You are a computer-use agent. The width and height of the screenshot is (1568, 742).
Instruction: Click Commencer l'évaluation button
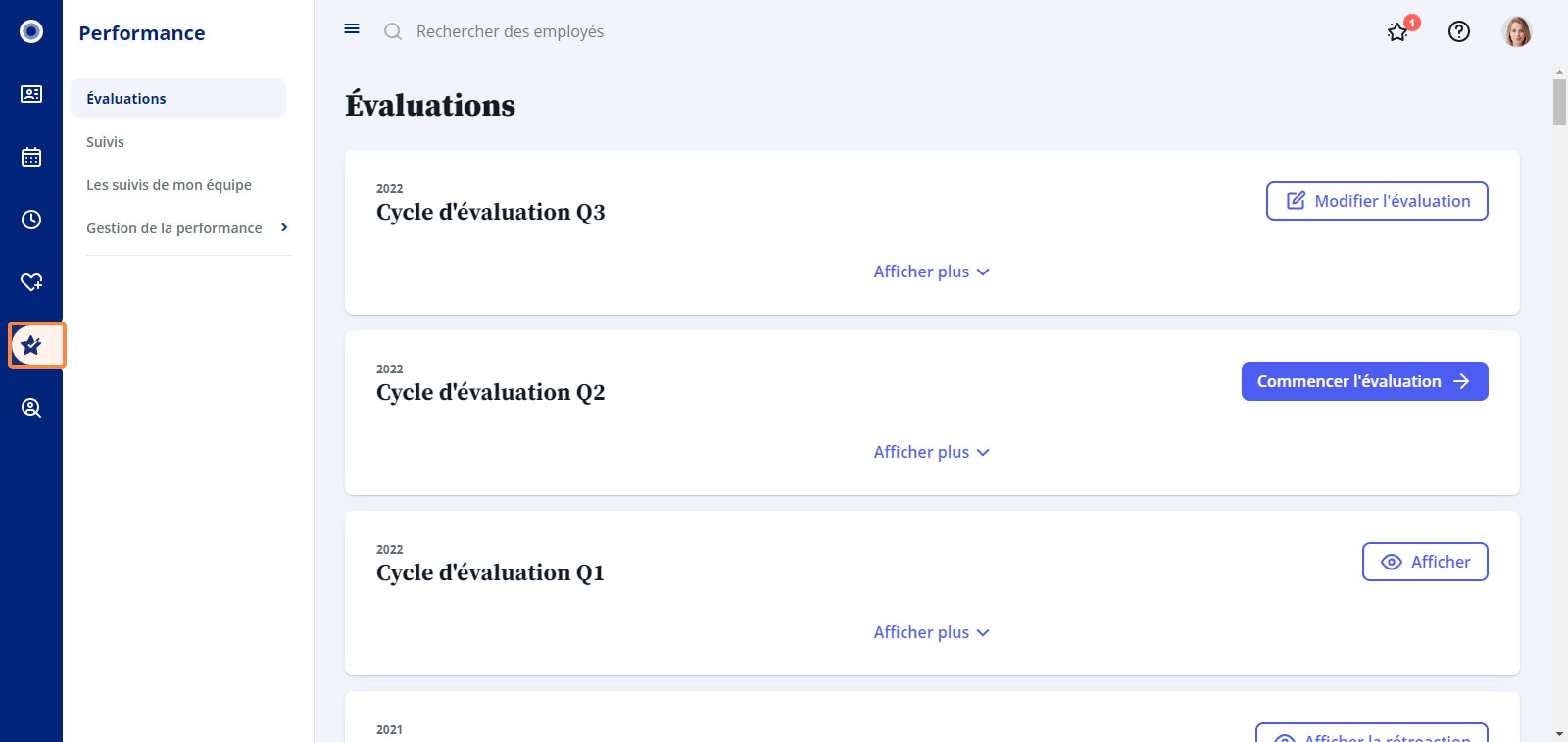(x=1365, y=382)
